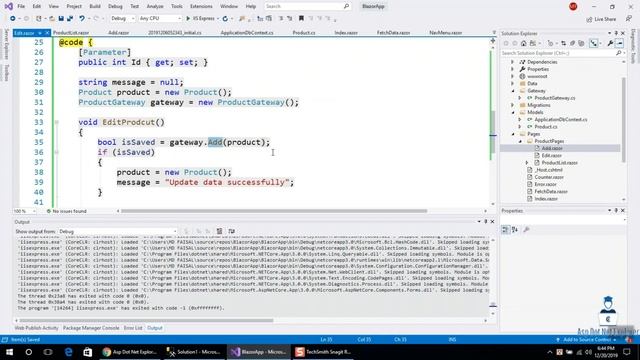
Task: Select Counter.razor in Solution Explorer
Action: tap(549, 177)
